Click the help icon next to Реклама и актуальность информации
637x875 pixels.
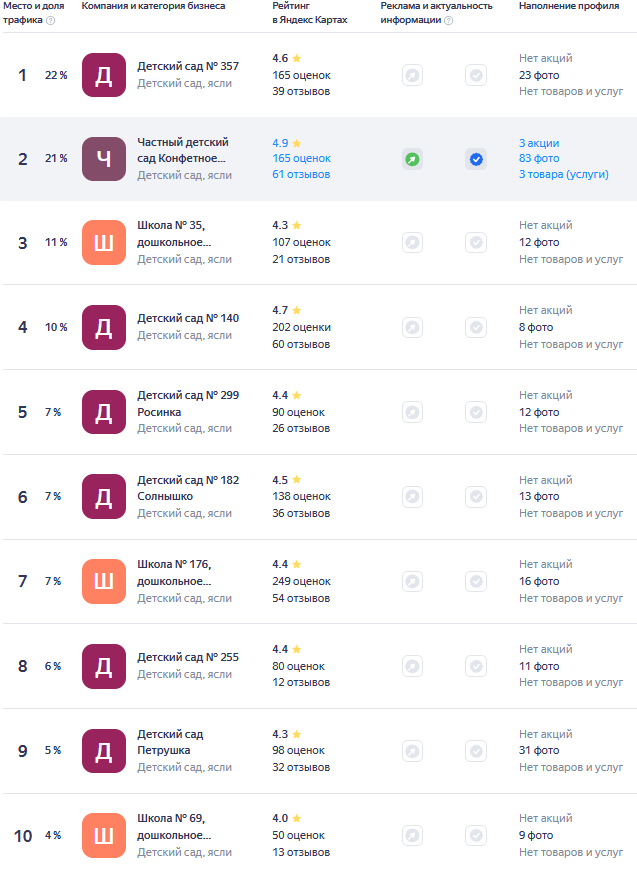(x=448, y=21)
